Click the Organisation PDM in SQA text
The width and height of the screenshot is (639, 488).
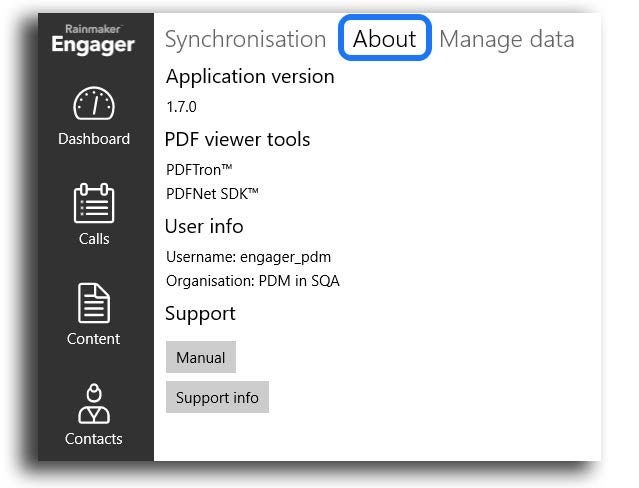pos(253,281)
